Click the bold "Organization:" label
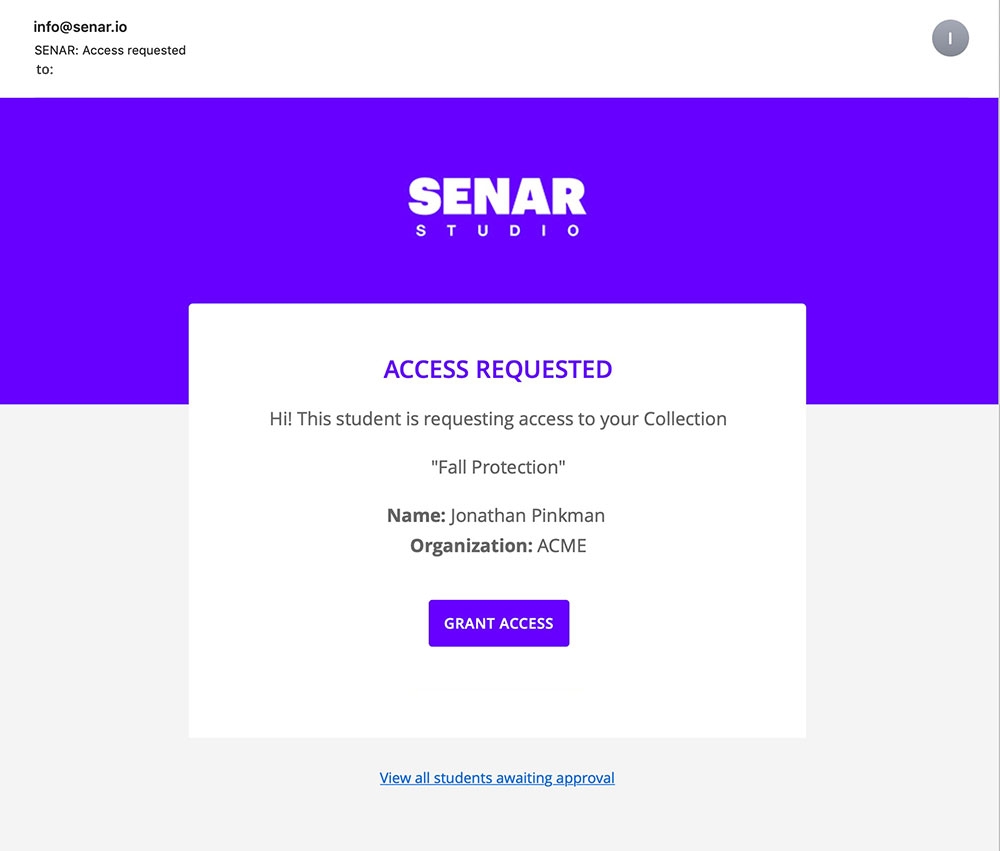Viewport: 1000px width, 851px height. (x=471, y=546)
